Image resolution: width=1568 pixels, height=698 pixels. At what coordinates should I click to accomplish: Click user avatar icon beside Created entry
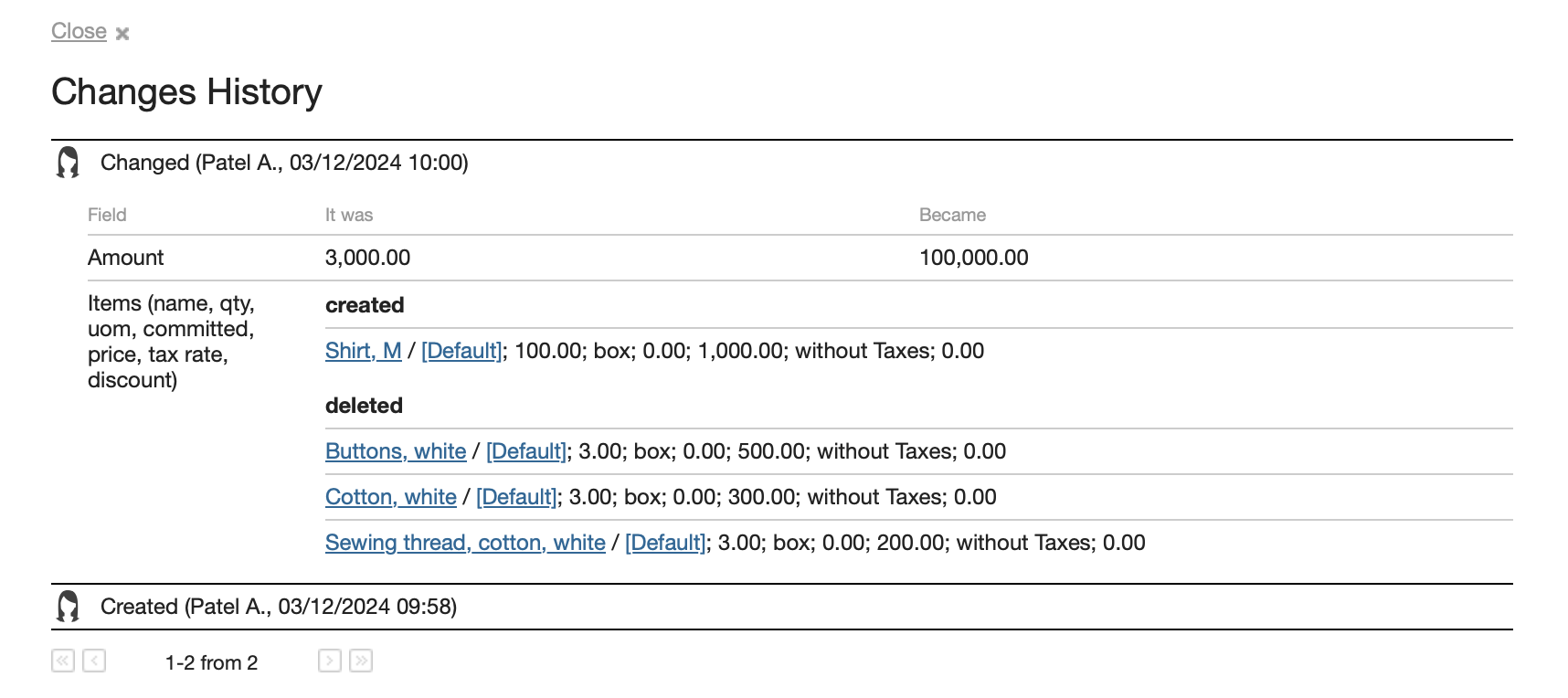point(68,607)
